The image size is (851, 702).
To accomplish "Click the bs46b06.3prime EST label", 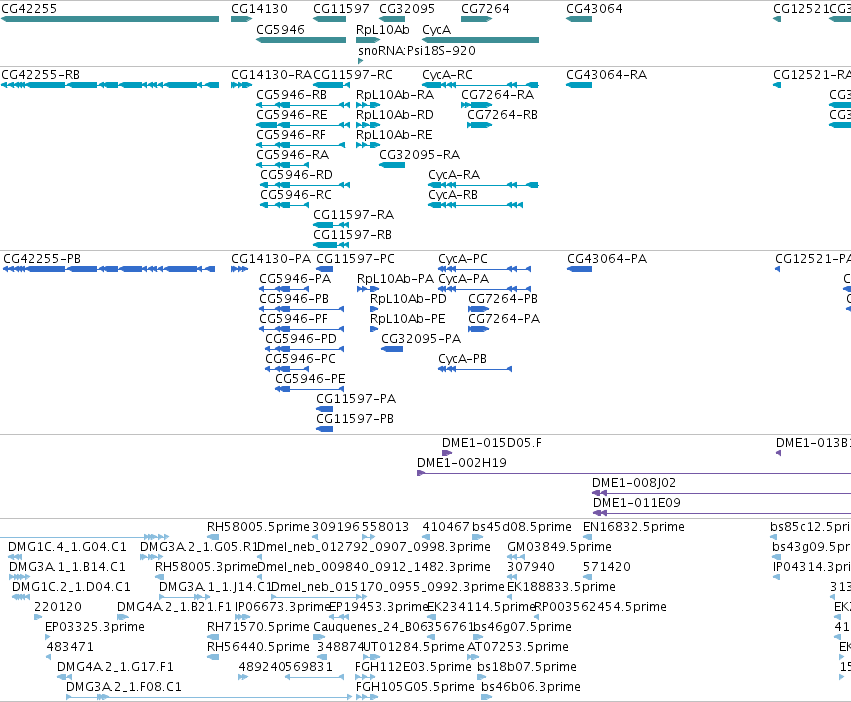I will coord(531,687).
